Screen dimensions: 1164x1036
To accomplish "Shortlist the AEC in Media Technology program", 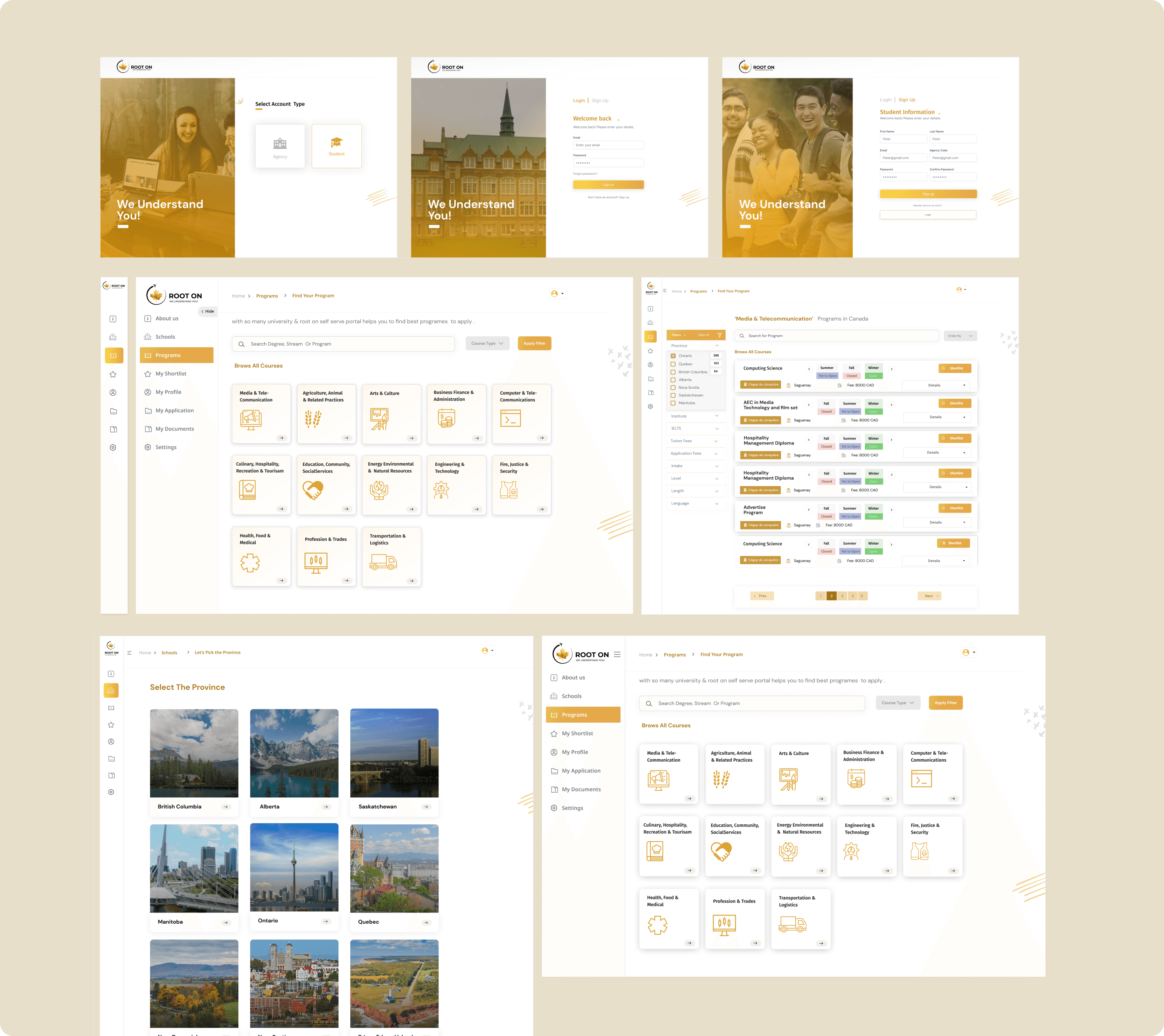I will pos(955,403).
